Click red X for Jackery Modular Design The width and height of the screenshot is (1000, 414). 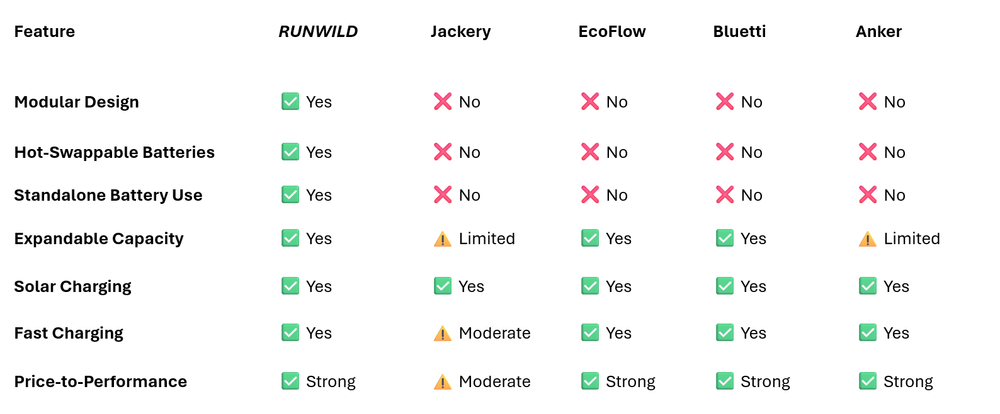[x=442, y=101]
